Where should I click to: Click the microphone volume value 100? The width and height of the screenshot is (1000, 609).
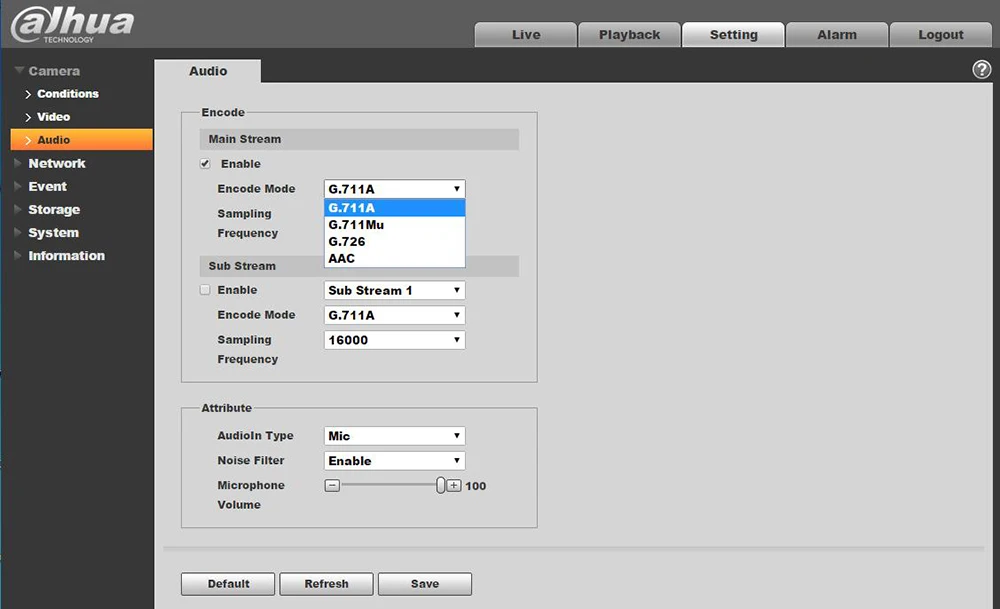click(476, 486)
